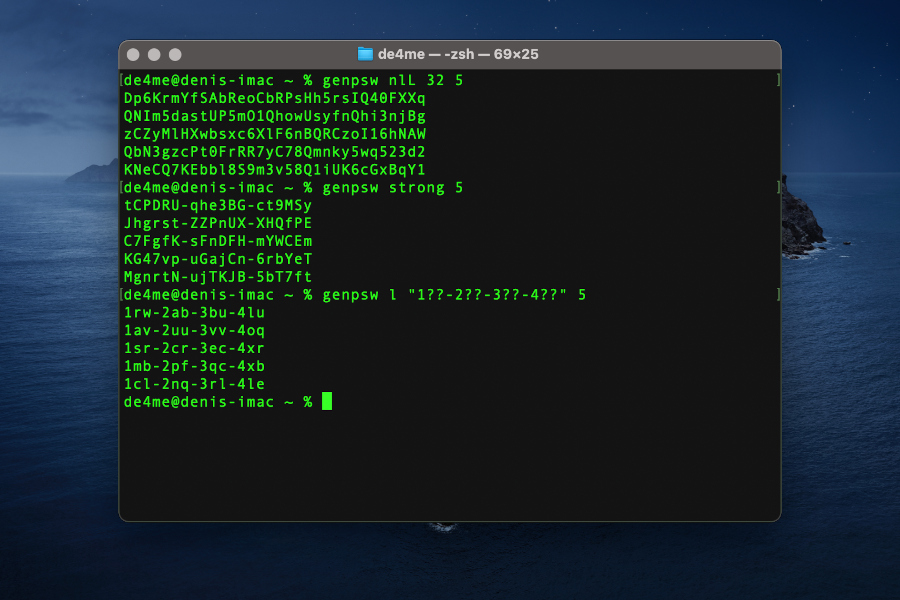The height and width of the screenshot is (600, 900).
Task: Click output "1rw-2ab-3bu-4lu"
Action: pyautogui.click(x=195, y=313)
